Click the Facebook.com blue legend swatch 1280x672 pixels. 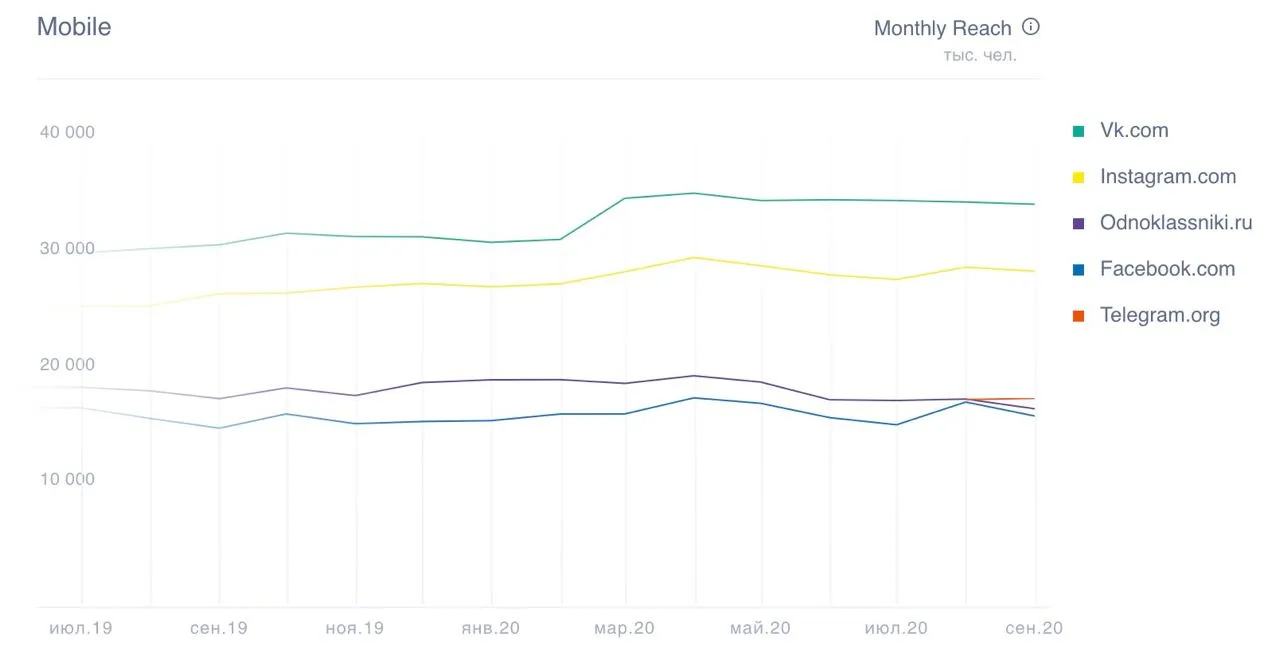click(x=1078, y=269)
